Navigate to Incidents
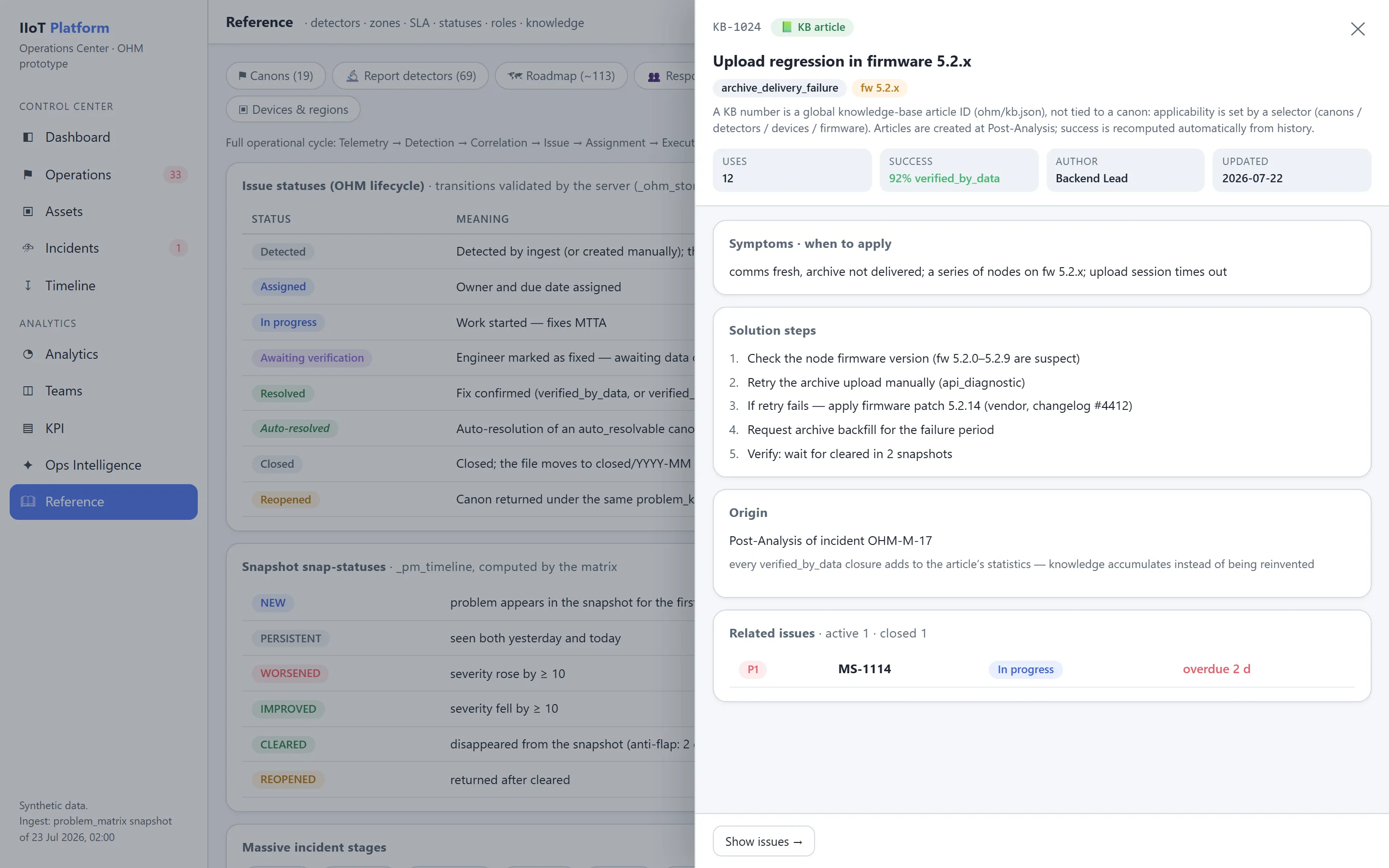 point(104,248)
